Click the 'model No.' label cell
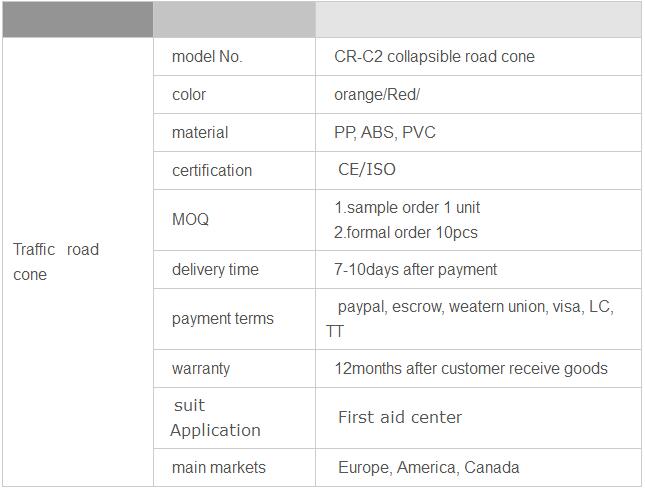The width and height of the screenshot is (645, 492). click(234, 57)
